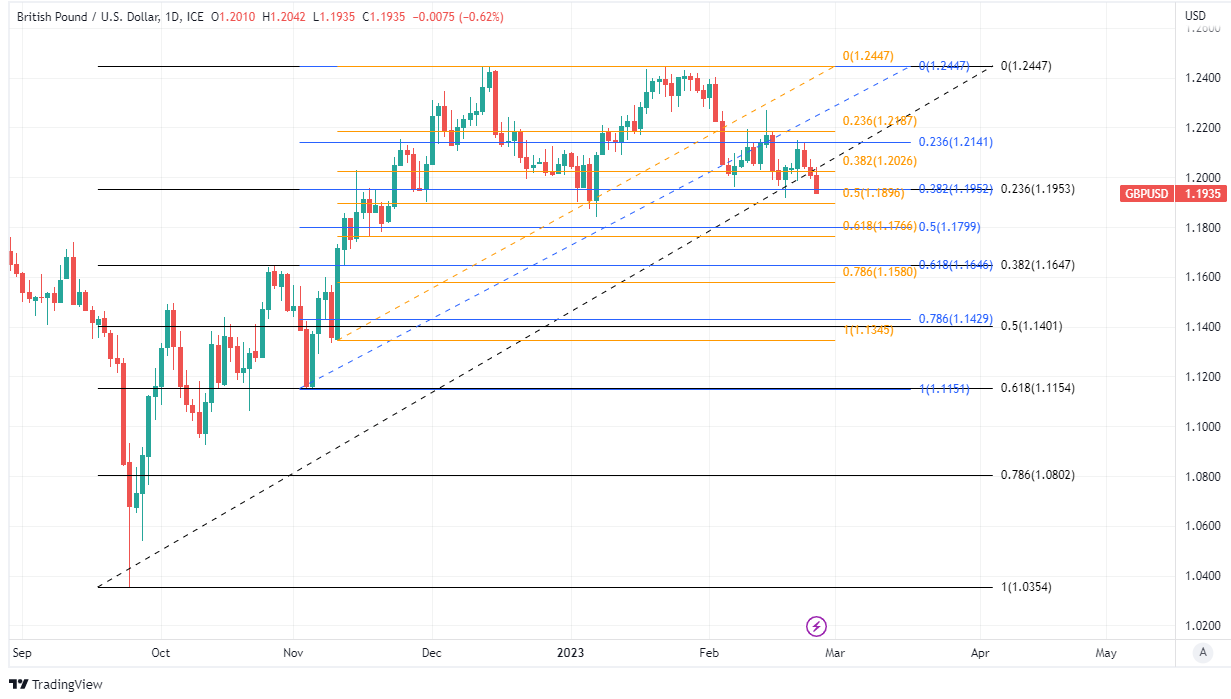Click the Apr label on time axis
Viewport: 1231px width, 699px height.
(x=980, y=653)
